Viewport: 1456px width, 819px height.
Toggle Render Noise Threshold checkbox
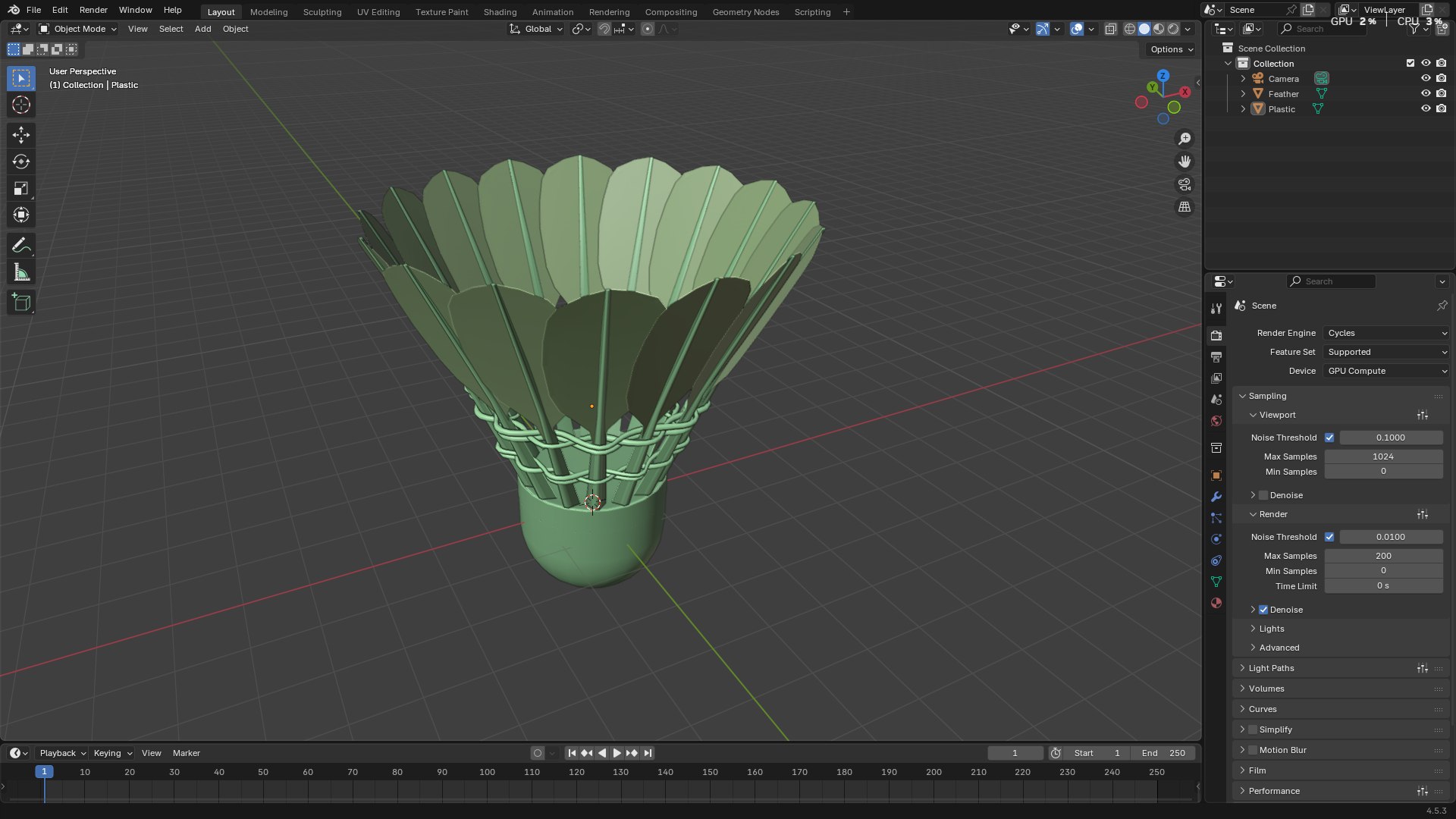click(x=1329, y=537)
